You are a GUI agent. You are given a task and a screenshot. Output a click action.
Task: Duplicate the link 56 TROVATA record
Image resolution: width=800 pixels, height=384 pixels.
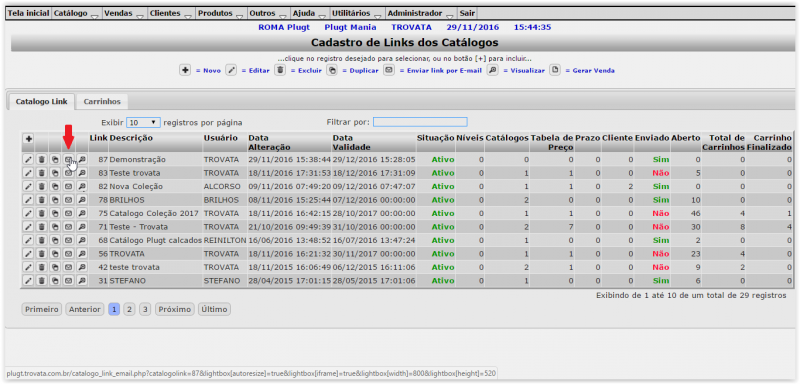point(55,253)
